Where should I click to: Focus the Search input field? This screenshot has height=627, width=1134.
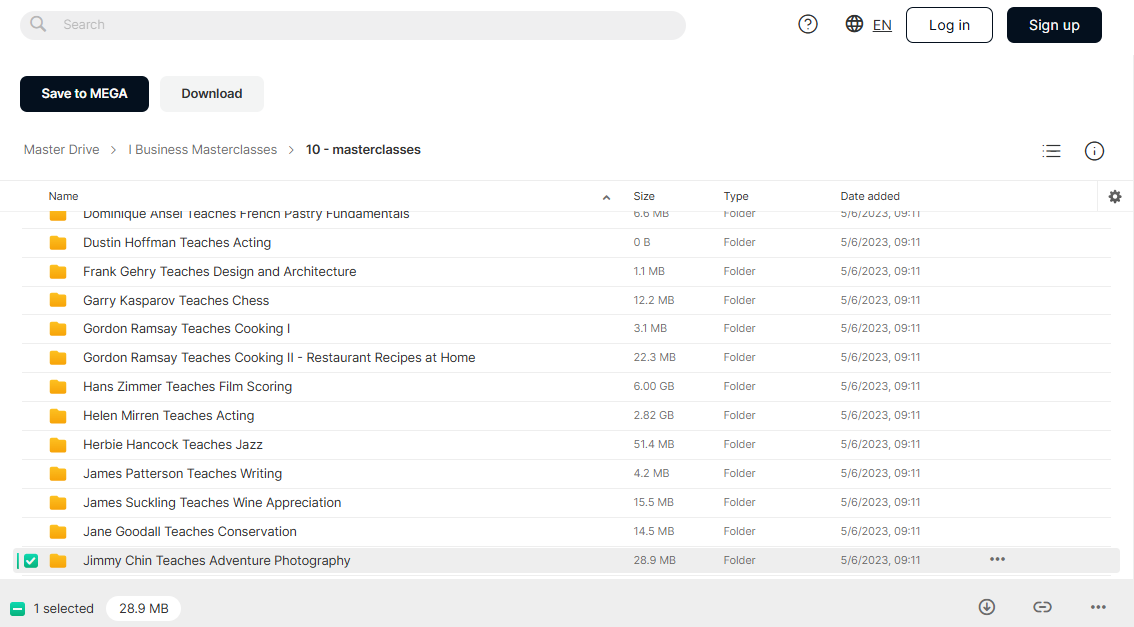pyautogui.click(x=353, y=25)
